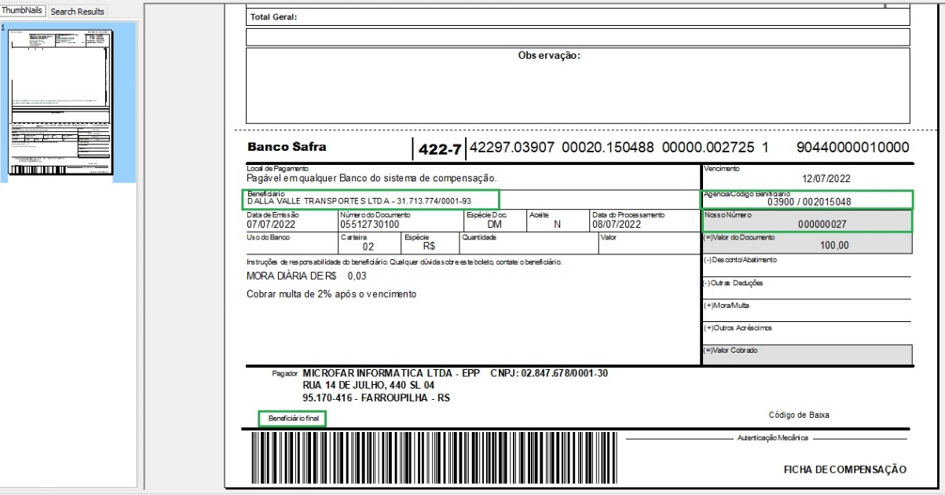Screen dimensions: 945x495
Task: Click digitable line ending 90440000010000
Action: (852, 148)
